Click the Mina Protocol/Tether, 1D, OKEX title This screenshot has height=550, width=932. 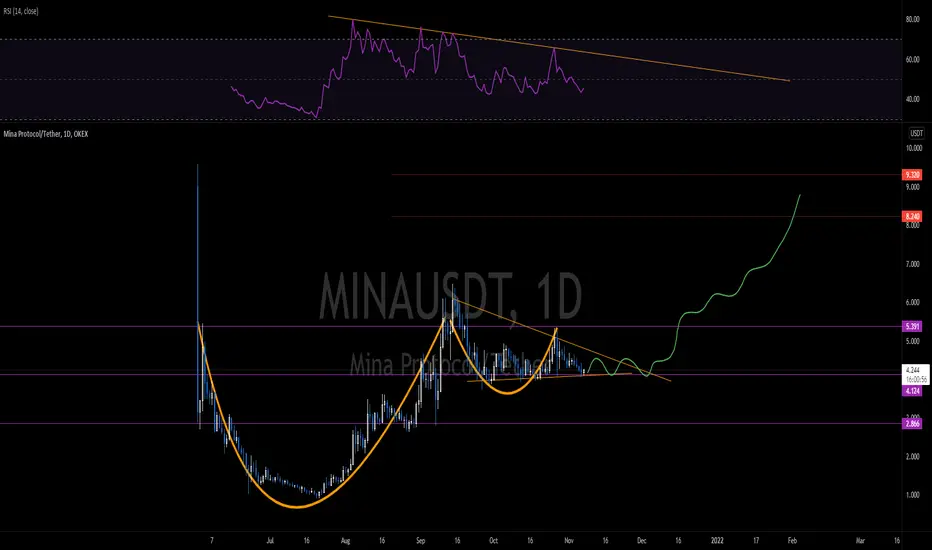coord(46,134)
